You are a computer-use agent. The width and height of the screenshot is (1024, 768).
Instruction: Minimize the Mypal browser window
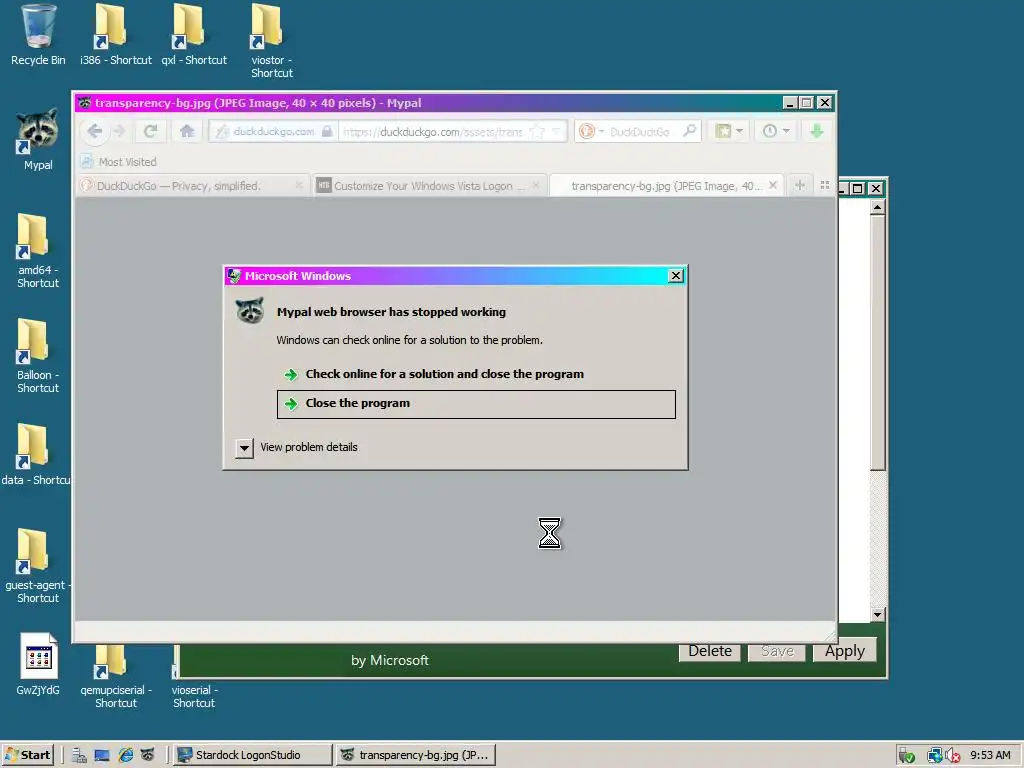tap(790, 103)
